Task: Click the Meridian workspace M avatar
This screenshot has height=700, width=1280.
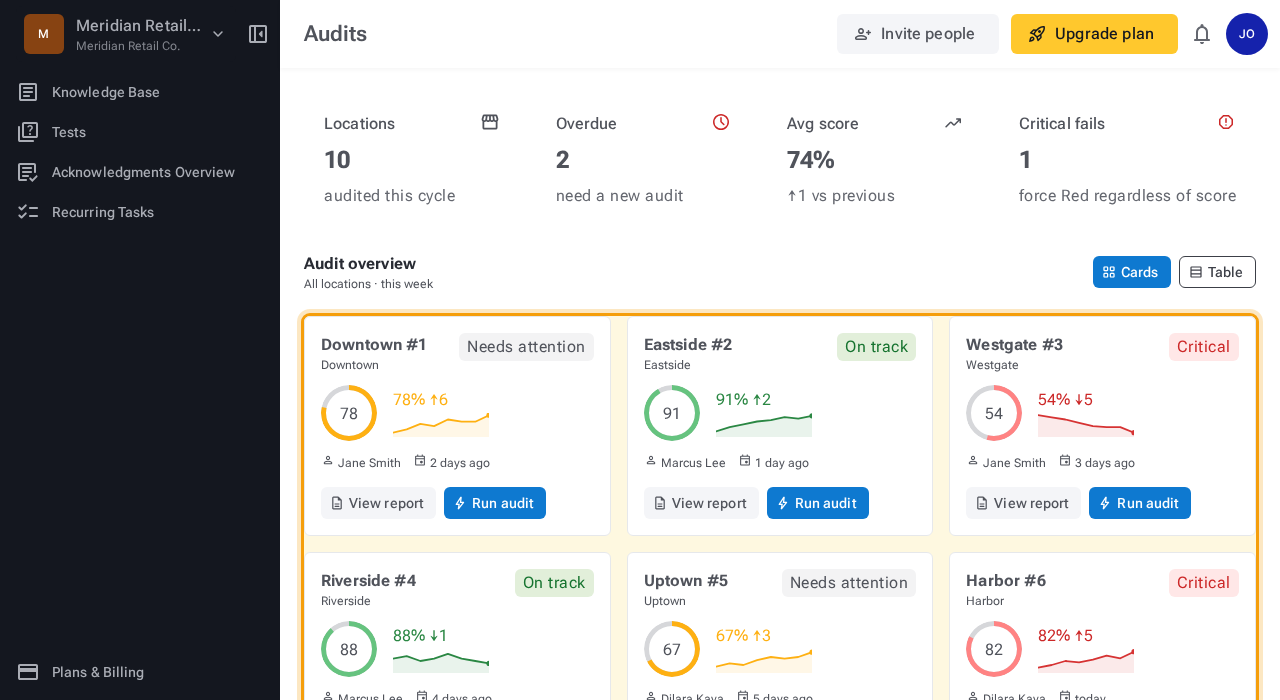Action: (x=44, y=34)
